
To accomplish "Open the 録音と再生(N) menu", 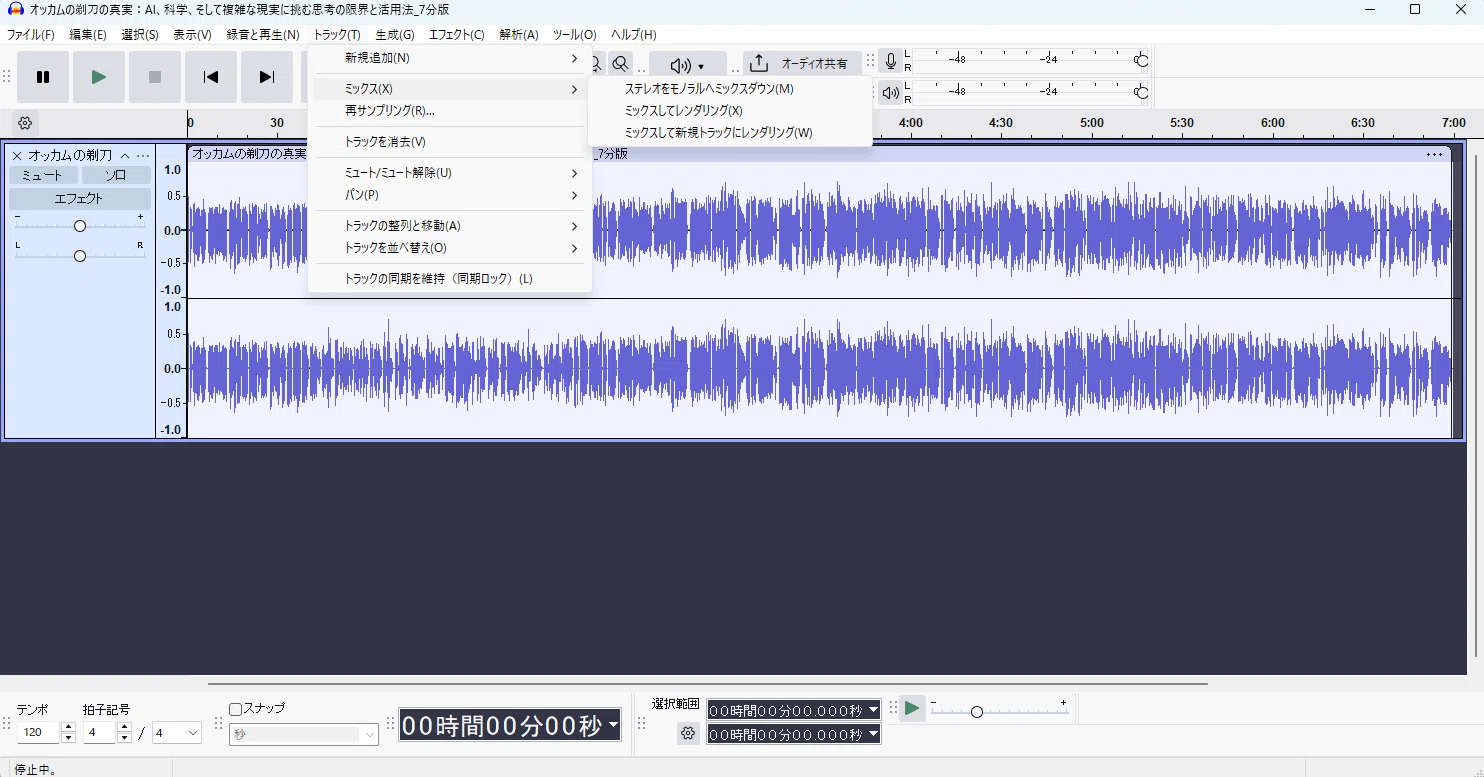I will (263, 35).
